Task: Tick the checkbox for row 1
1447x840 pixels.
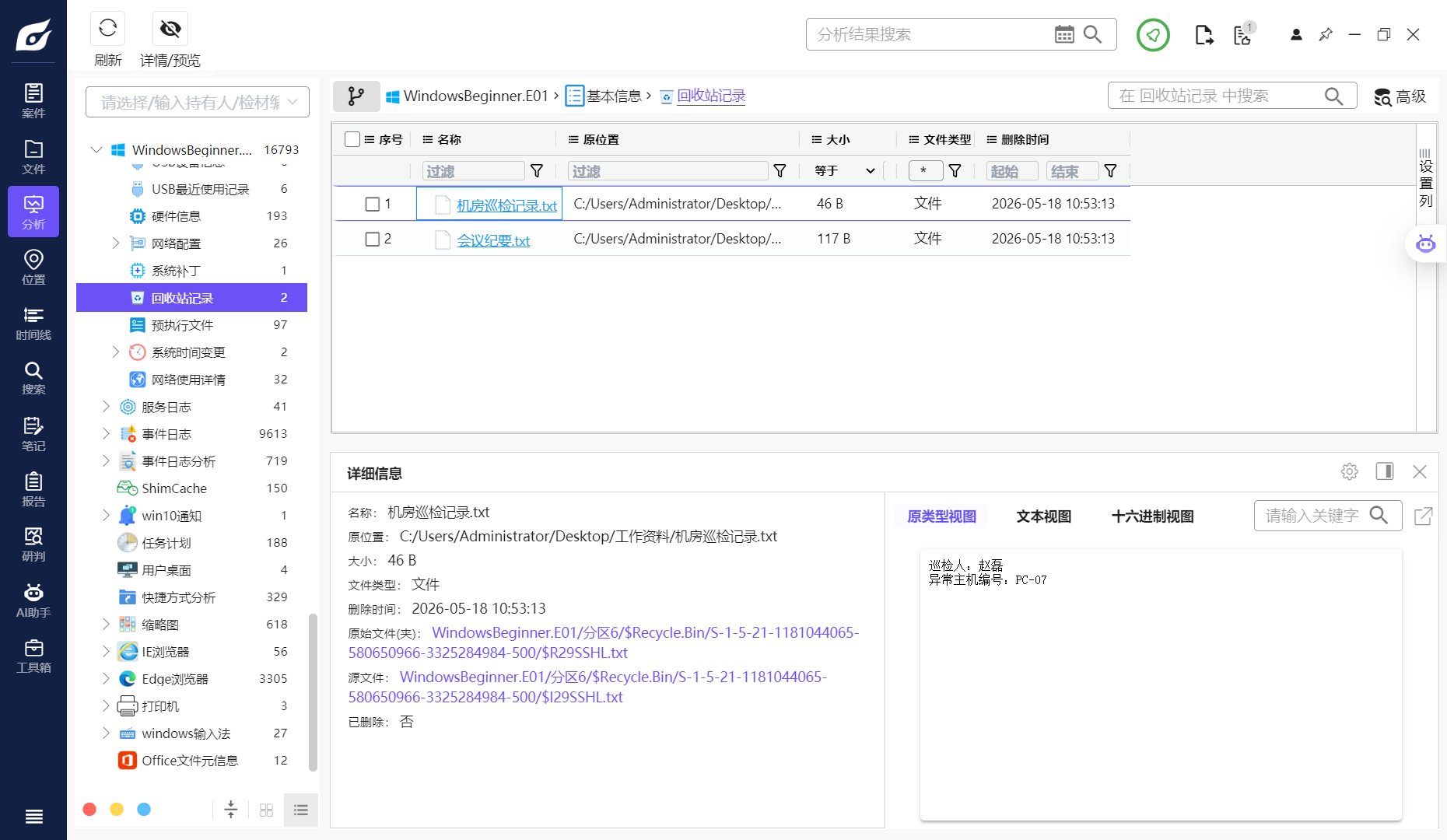Action: pos(373,204)
